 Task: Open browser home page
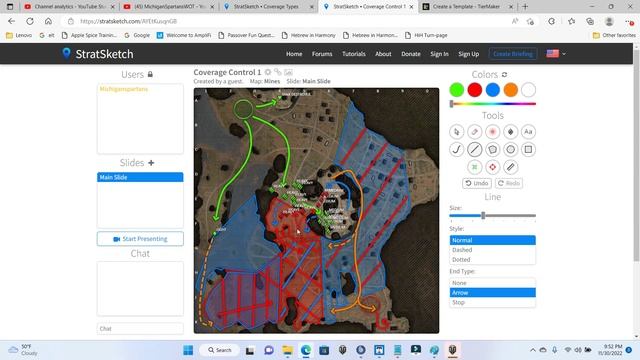coord(48,21)
